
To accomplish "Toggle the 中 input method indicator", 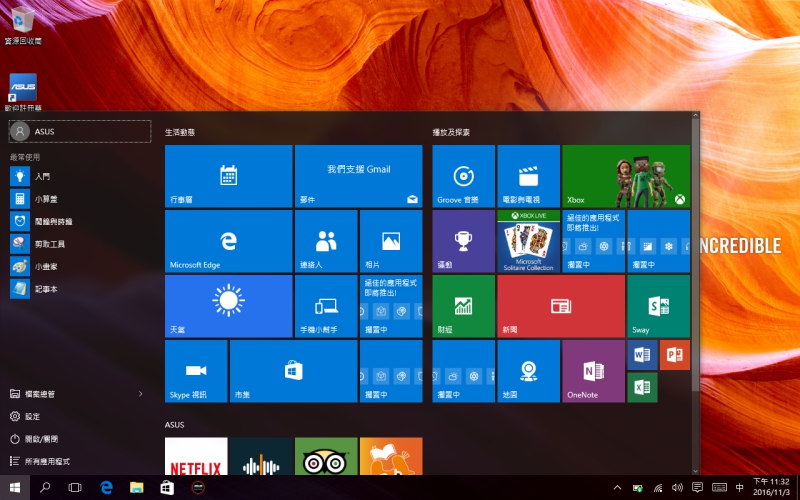I will [x=739, y=487].
